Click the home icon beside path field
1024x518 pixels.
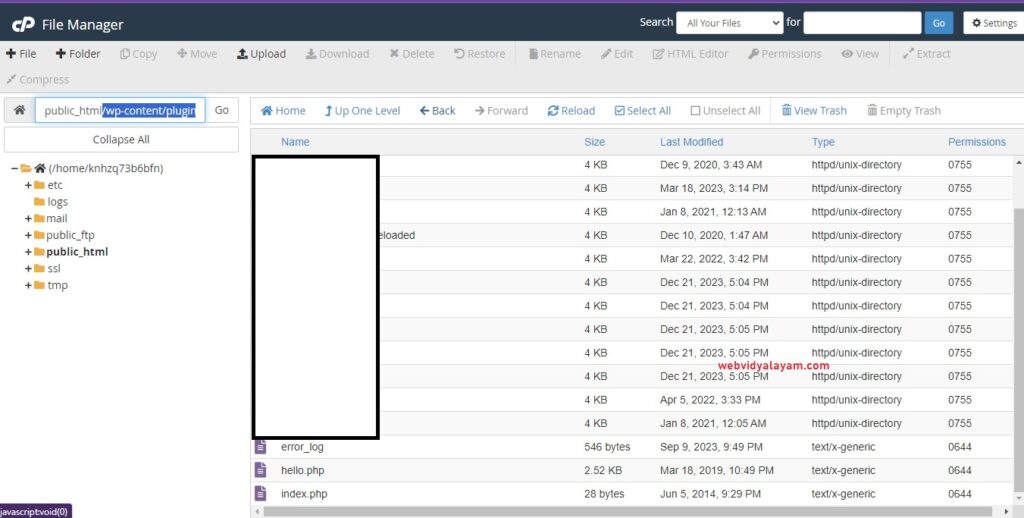(x=19, y=110)
